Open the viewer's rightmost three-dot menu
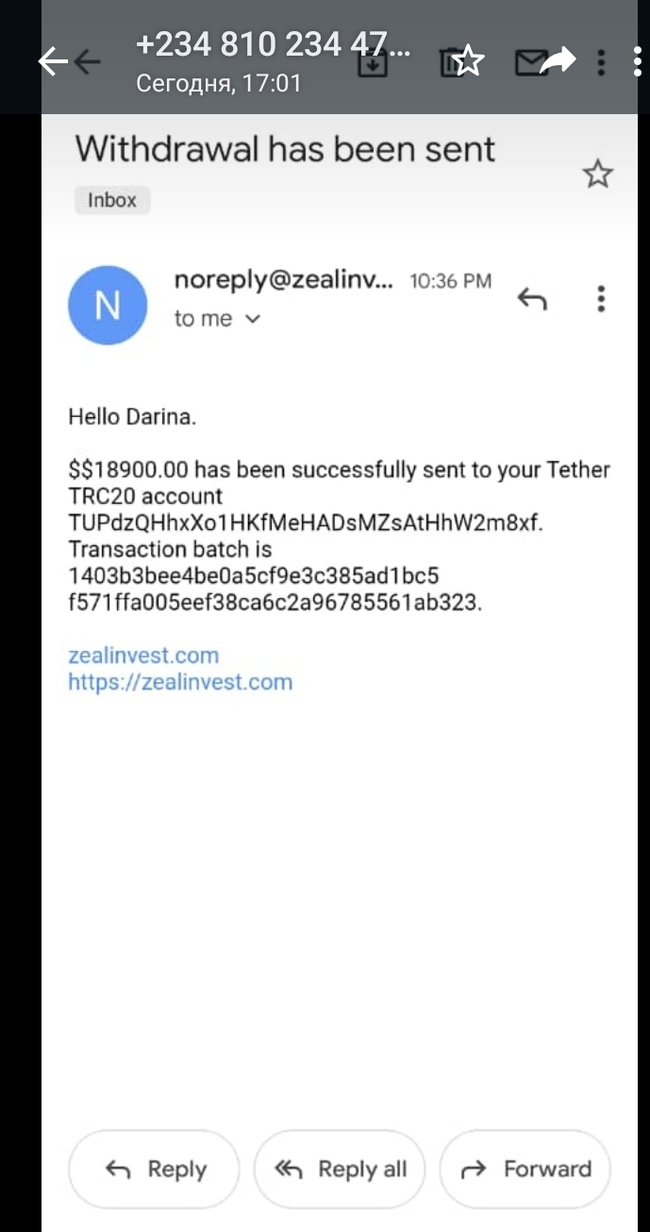 (x=638, y=62)
